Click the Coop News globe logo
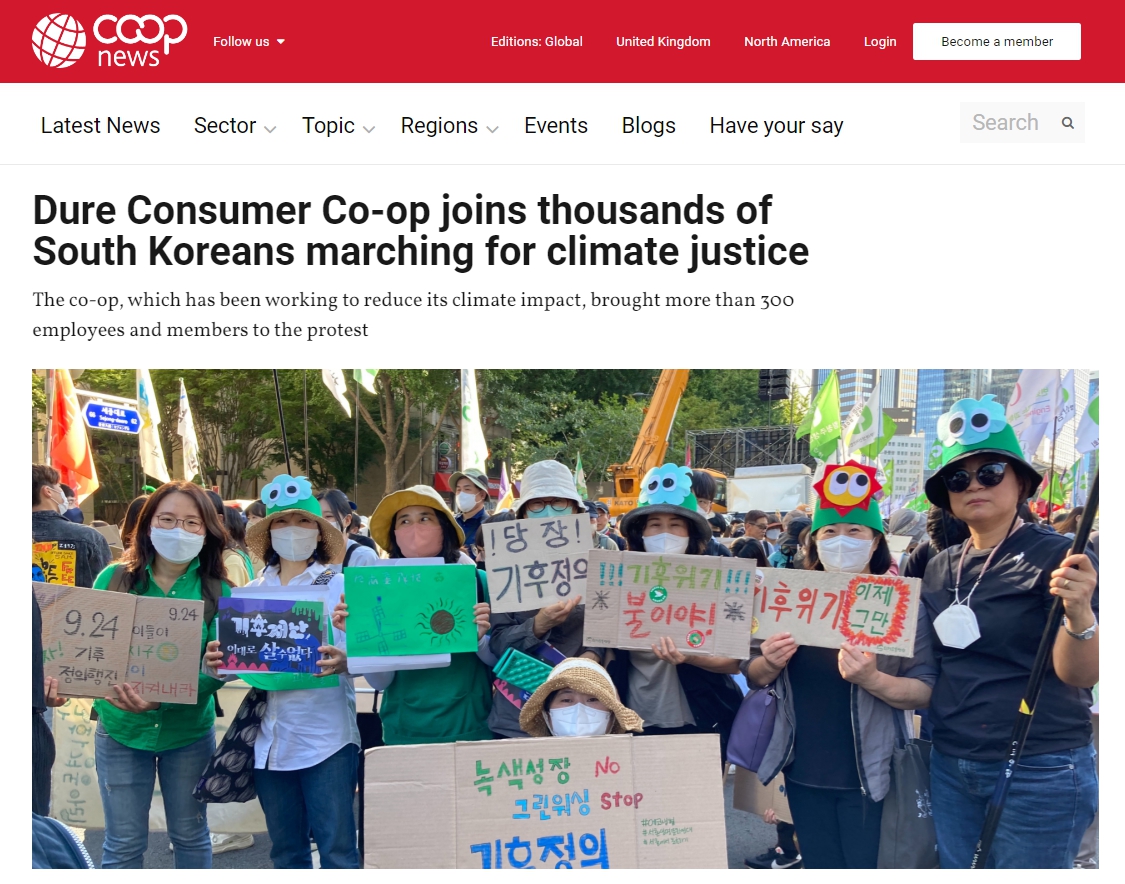This screenshot has width=1125, height=884. pos(59,41)
